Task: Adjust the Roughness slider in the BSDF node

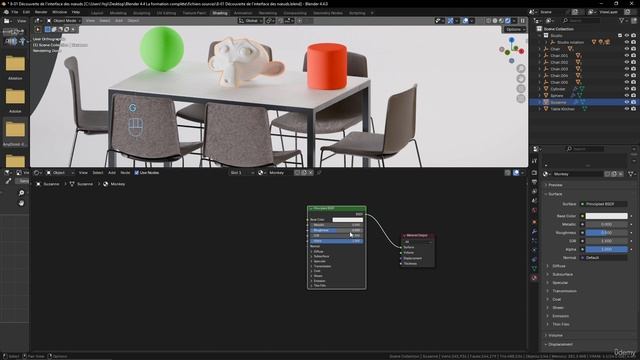Action: pyautogui.click(x=336, y=230)
